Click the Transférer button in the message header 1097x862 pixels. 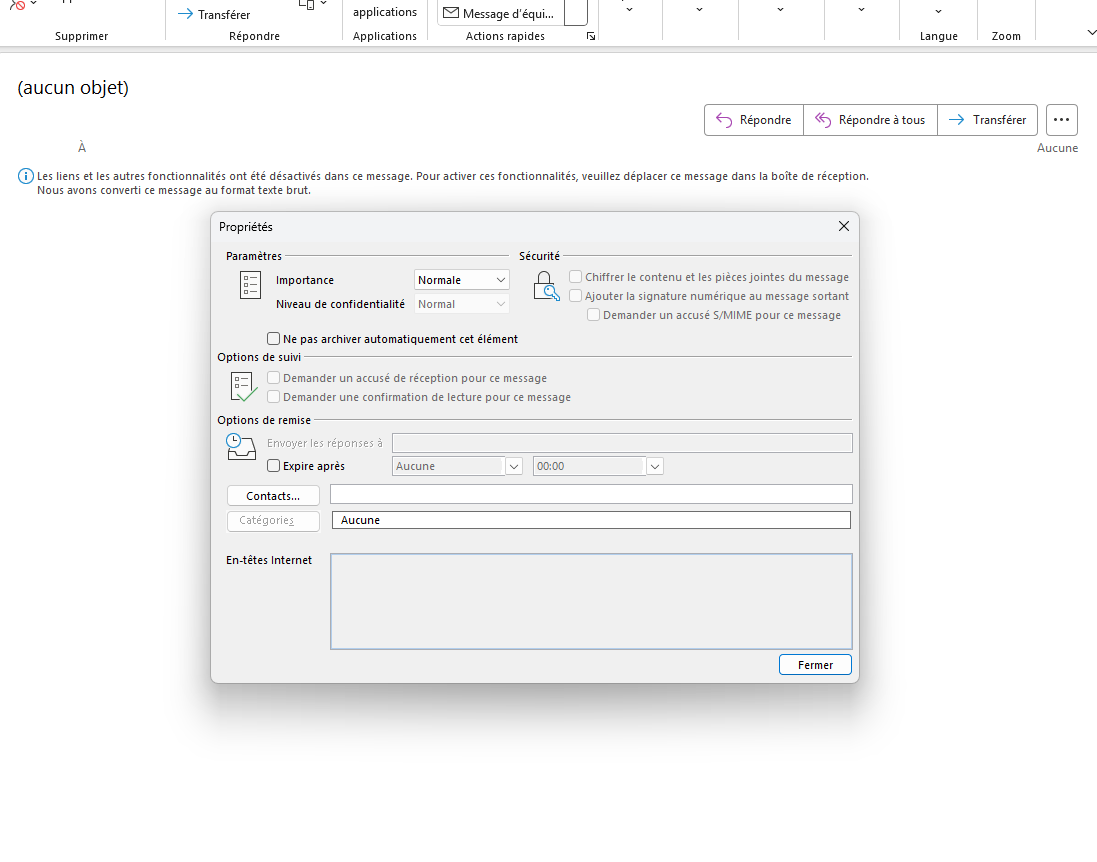coord(987,120)
